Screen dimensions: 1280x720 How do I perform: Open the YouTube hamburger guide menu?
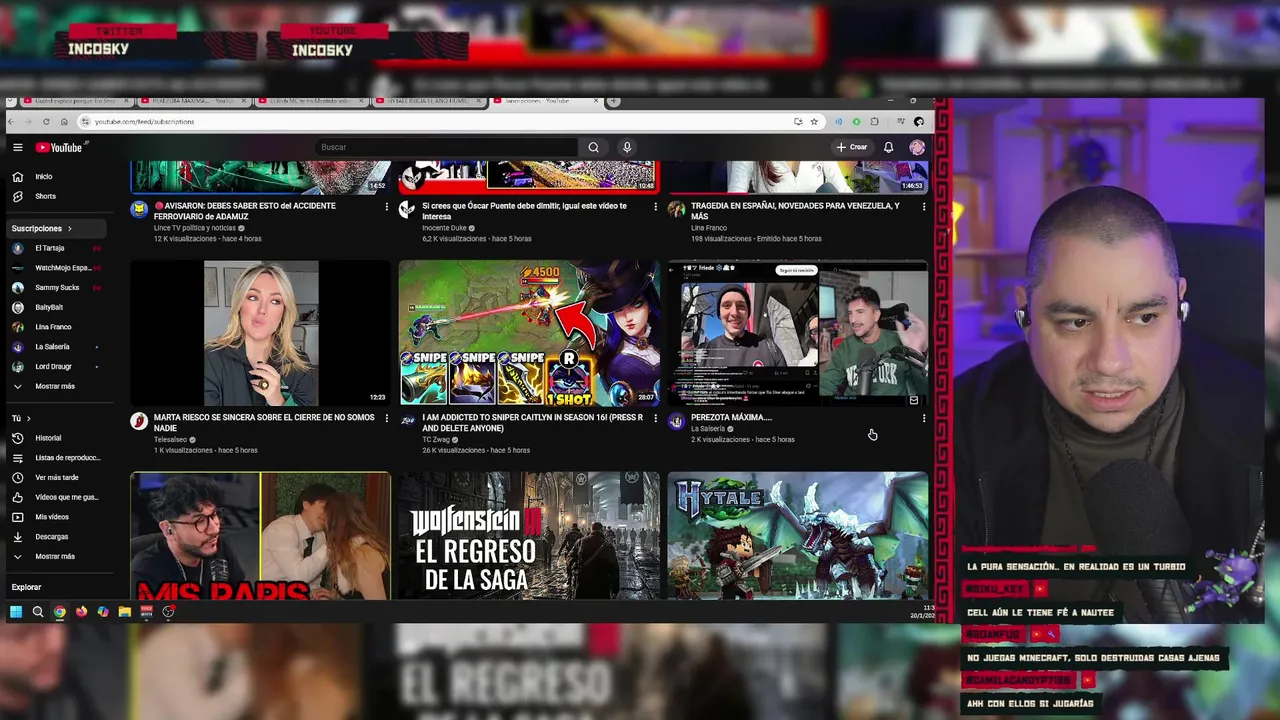(17, 147)
